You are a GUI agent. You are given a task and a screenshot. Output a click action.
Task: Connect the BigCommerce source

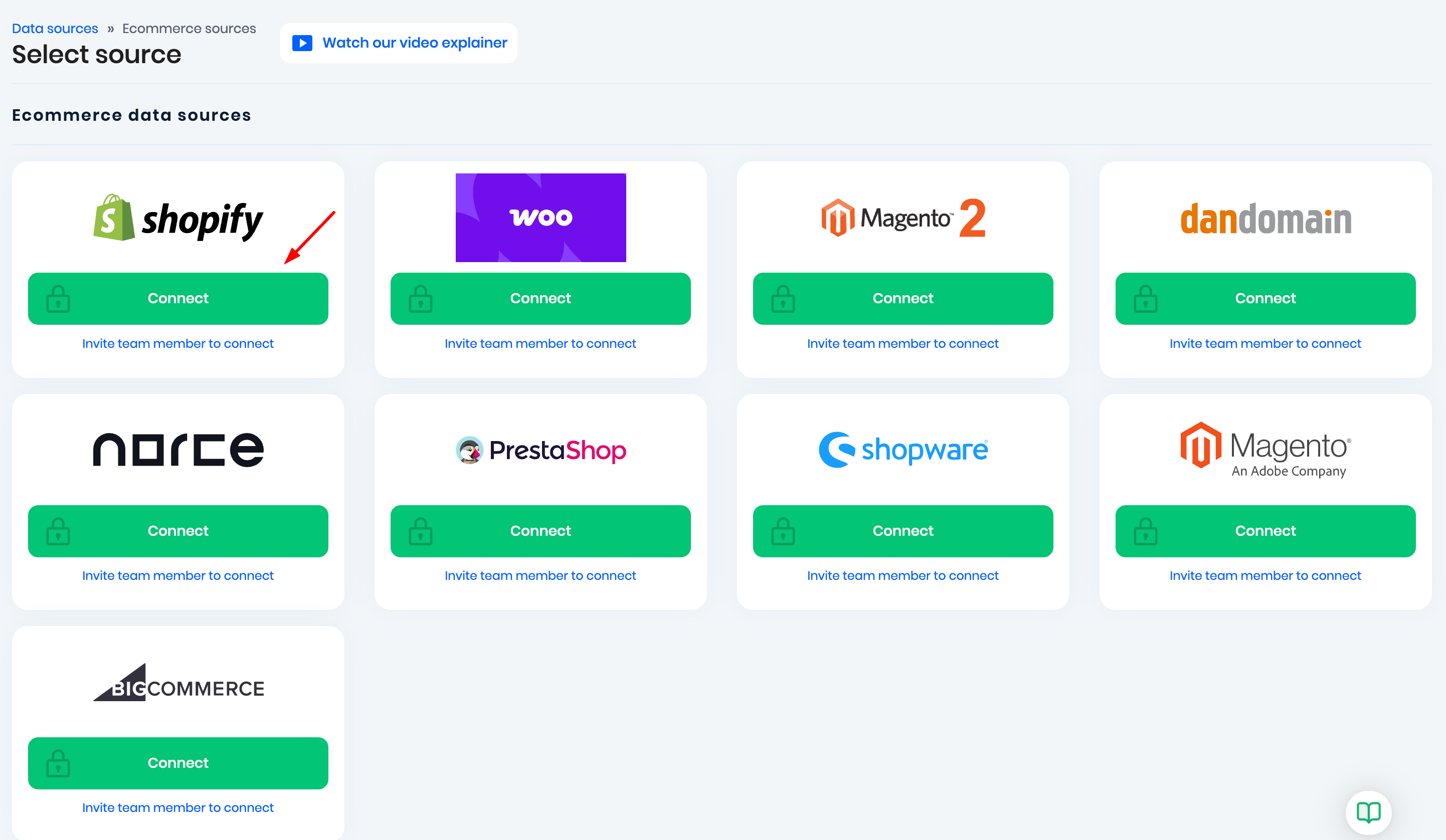pyautogui.click(x=178, y=762)
